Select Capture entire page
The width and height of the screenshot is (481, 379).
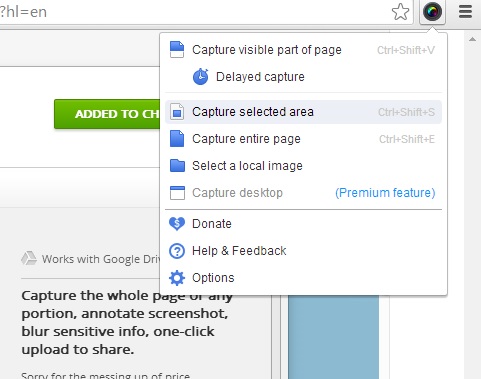click(303, 139)
